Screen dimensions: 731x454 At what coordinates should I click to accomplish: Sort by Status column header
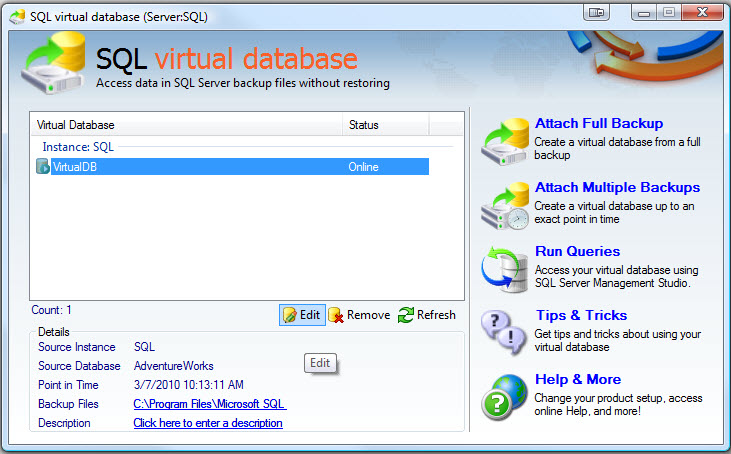(386, 125)
